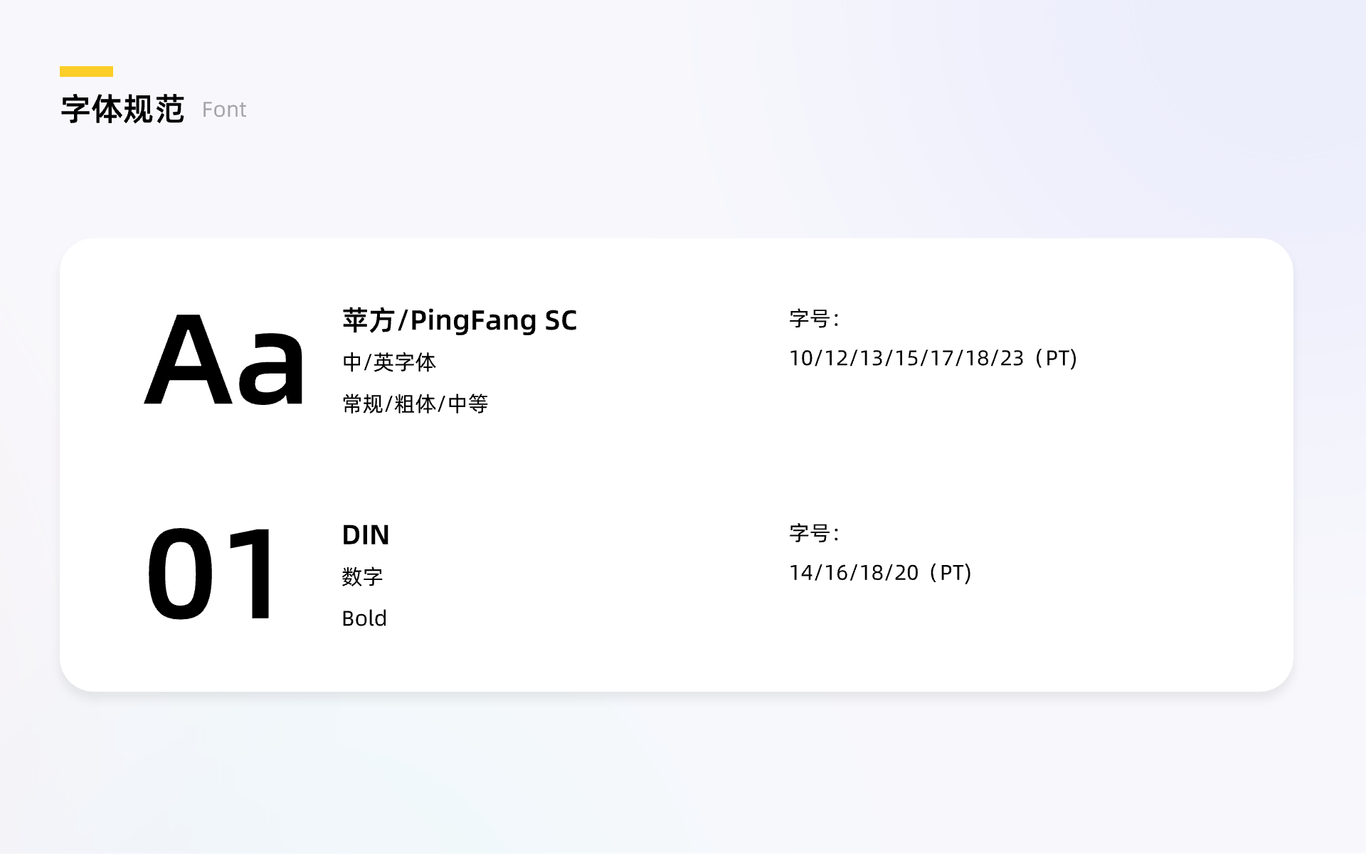Click the 10/12/13/15/17/18/23 (PT) size list
1366x854 pixels.
click(933, 358)
